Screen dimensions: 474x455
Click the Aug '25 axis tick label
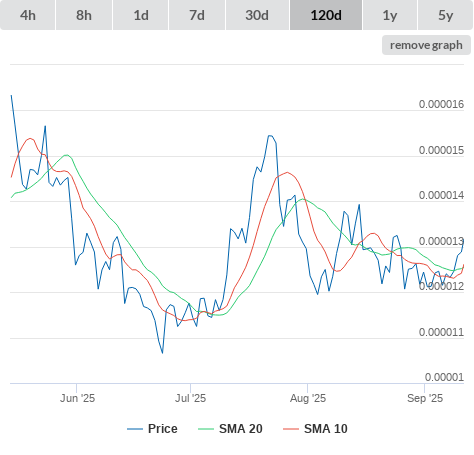click(308, 398)
